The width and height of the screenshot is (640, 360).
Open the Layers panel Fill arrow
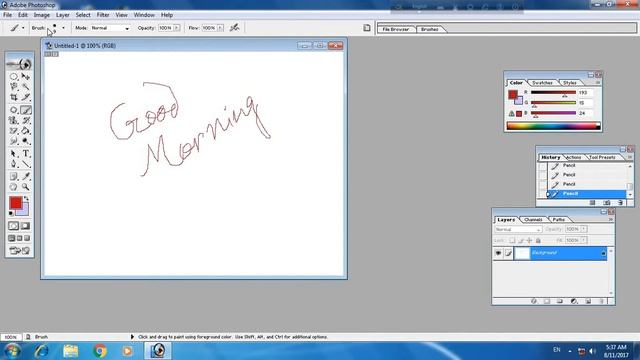click(x=584, y=240)
